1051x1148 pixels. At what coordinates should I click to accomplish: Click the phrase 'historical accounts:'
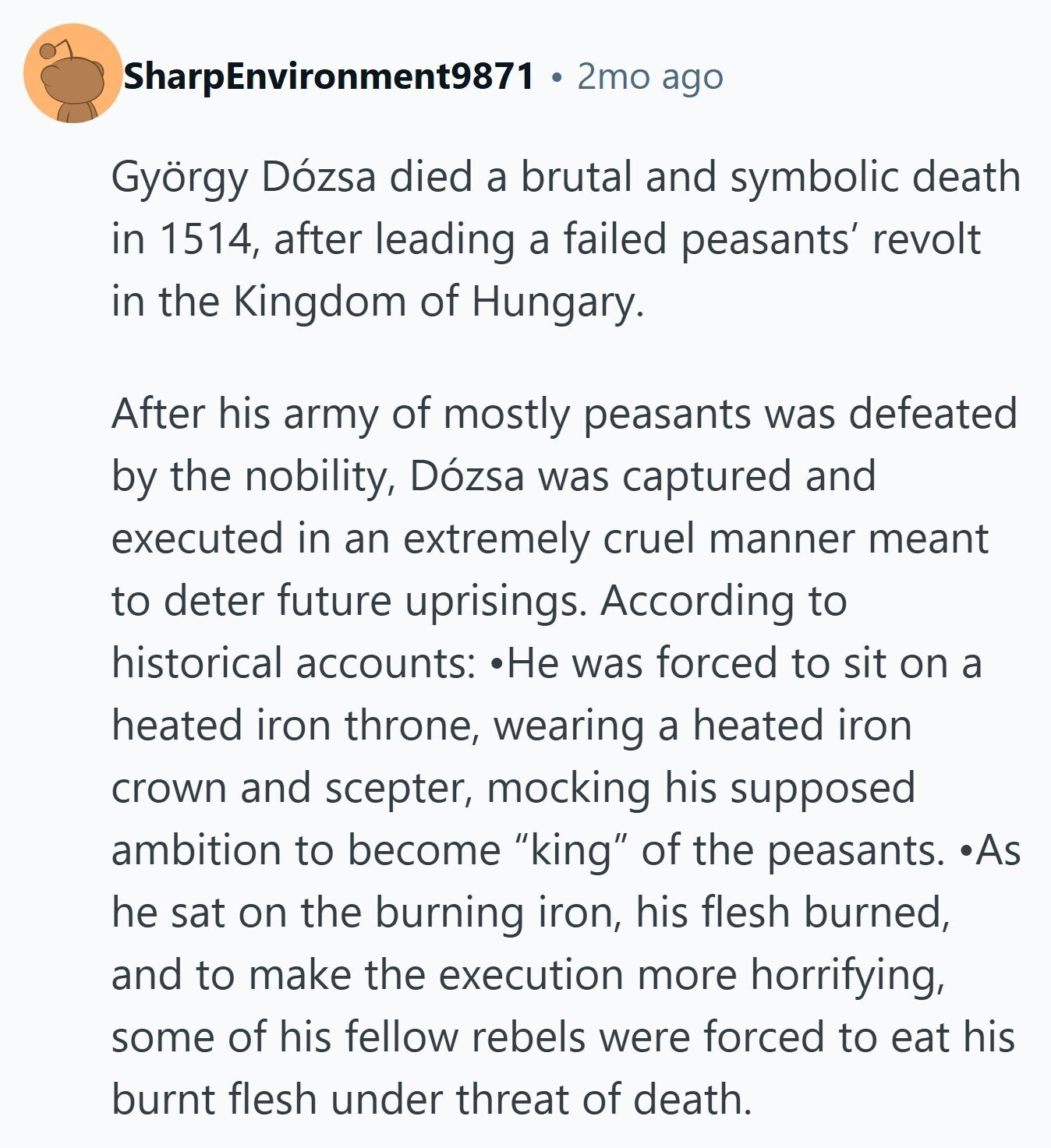[293, 663]
